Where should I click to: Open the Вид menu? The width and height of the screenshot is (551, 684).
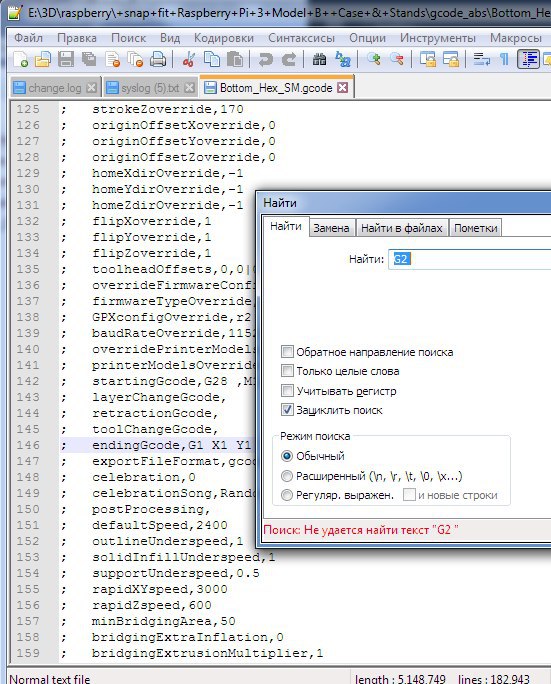[170, 38]
